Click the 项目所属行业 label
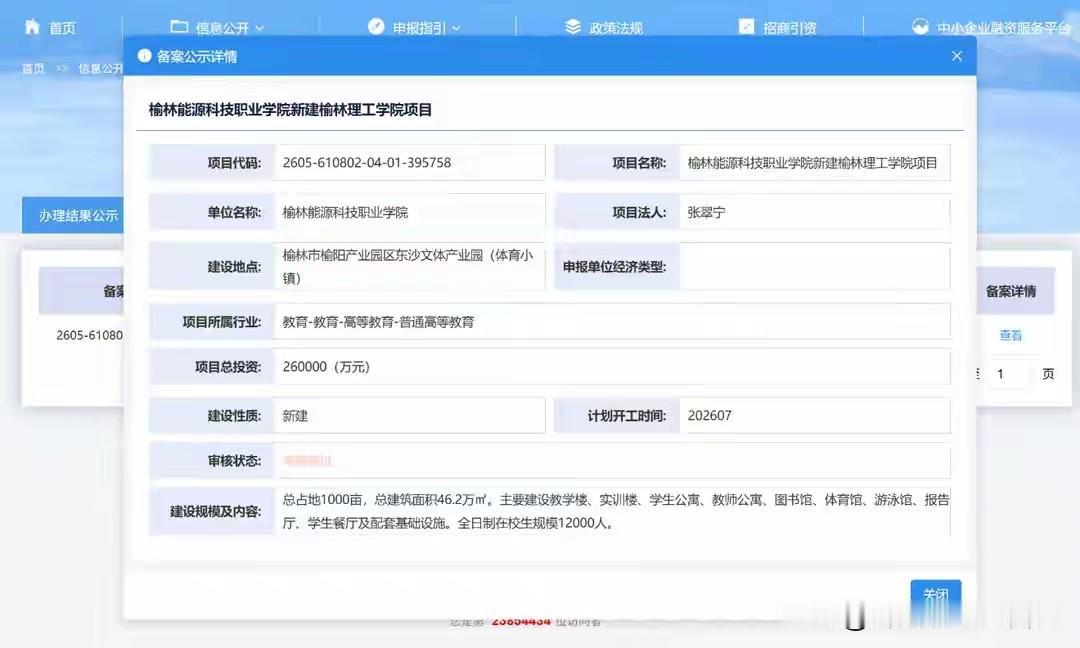1080x648 pixels. tap(222, 322)
